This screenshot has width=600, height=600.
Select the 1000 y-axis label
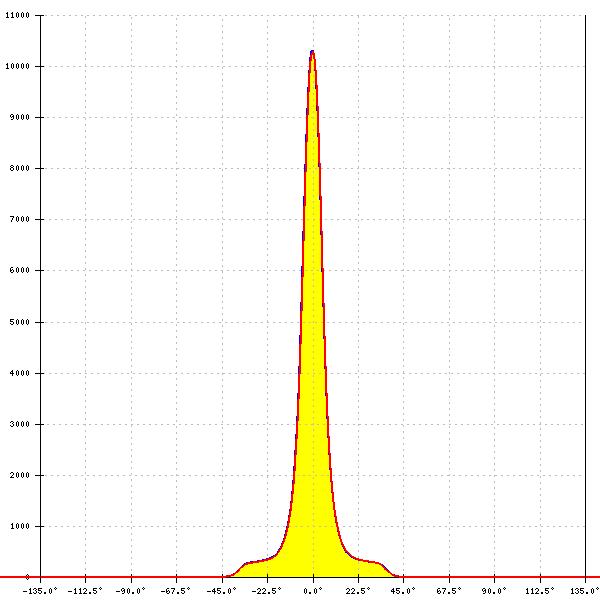(19, 527)
